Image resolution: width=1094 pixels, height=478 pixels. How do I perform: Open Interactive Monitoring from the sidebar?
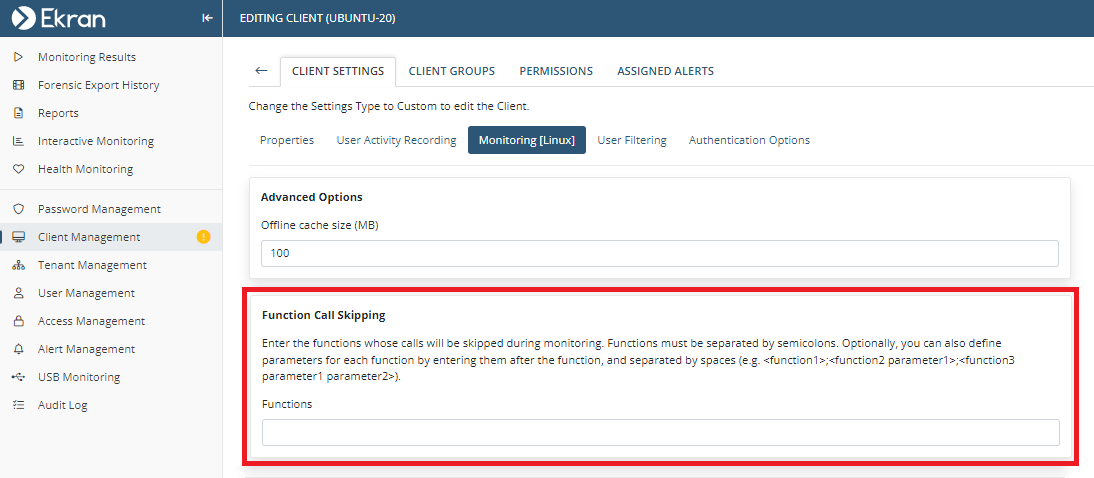95,141
